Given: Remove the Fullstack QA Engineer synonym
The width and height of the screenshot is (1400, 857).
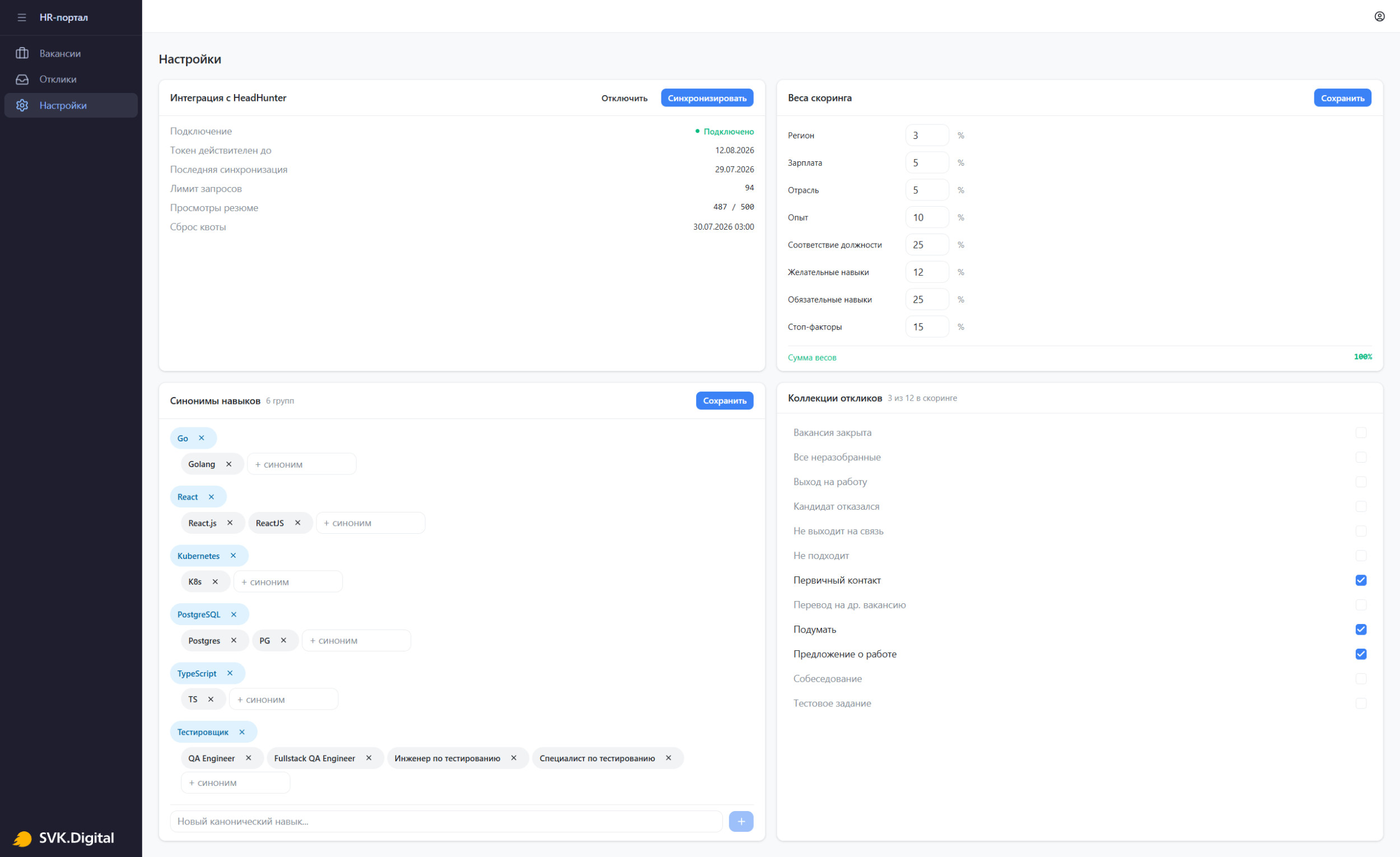Looking at the screenshot, I should click(368, 758).
